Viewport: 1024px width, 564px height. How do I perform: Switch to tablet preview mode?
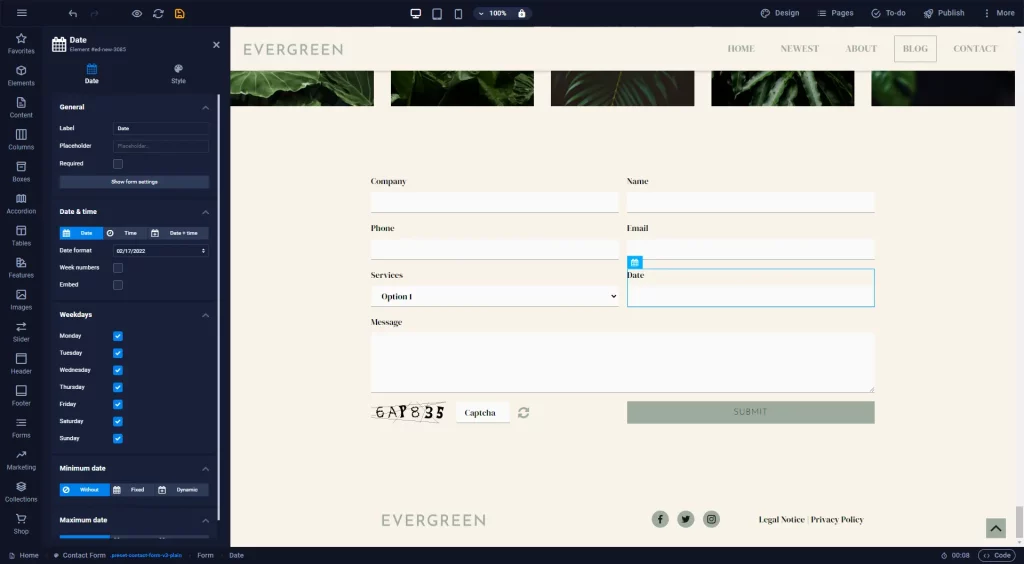pyautogui.click(x=437, y=13)
